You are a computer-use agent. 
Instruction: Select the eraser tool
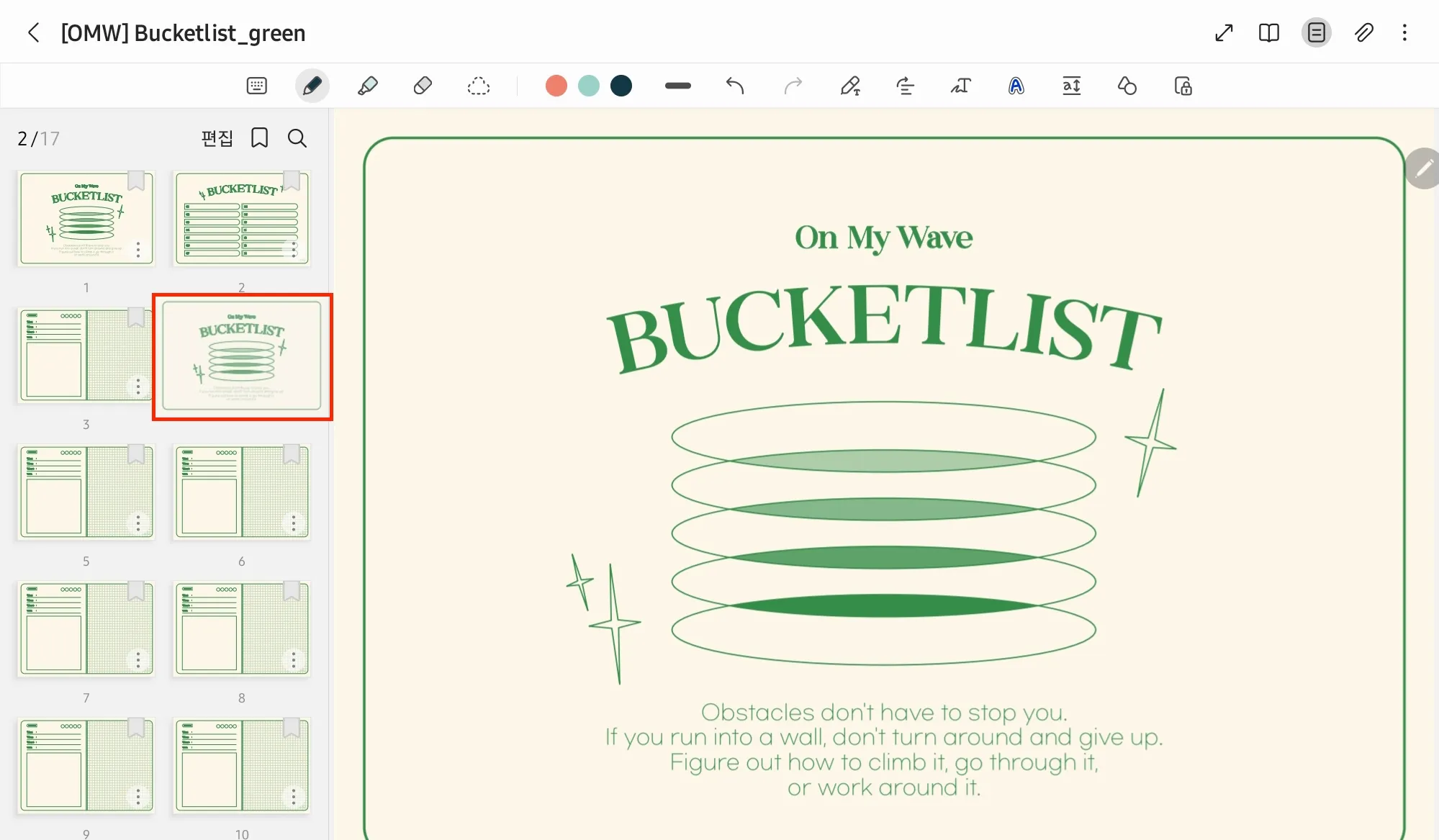423,86
